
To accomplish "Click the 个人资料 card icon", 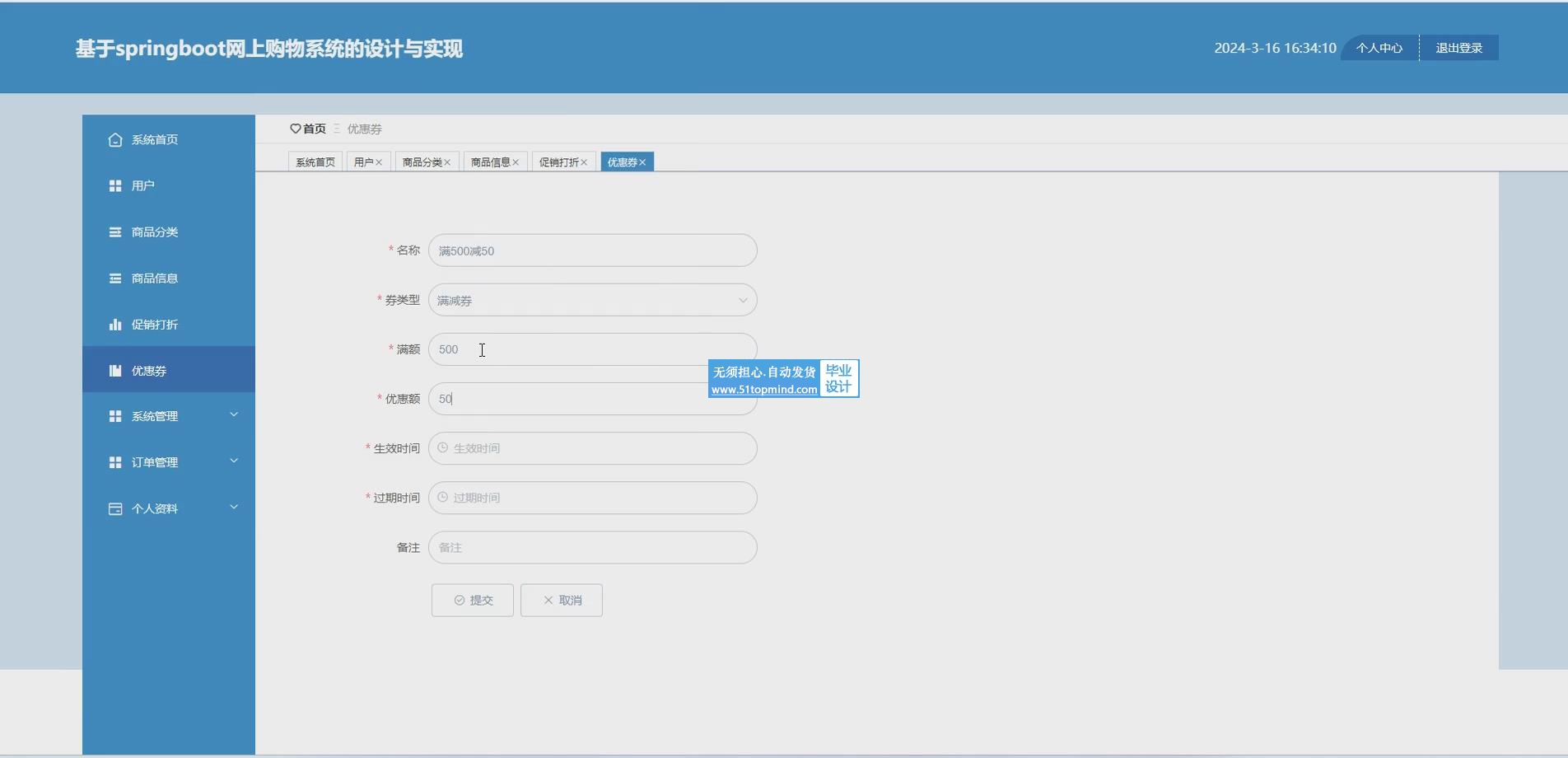I will pos(115,509).
